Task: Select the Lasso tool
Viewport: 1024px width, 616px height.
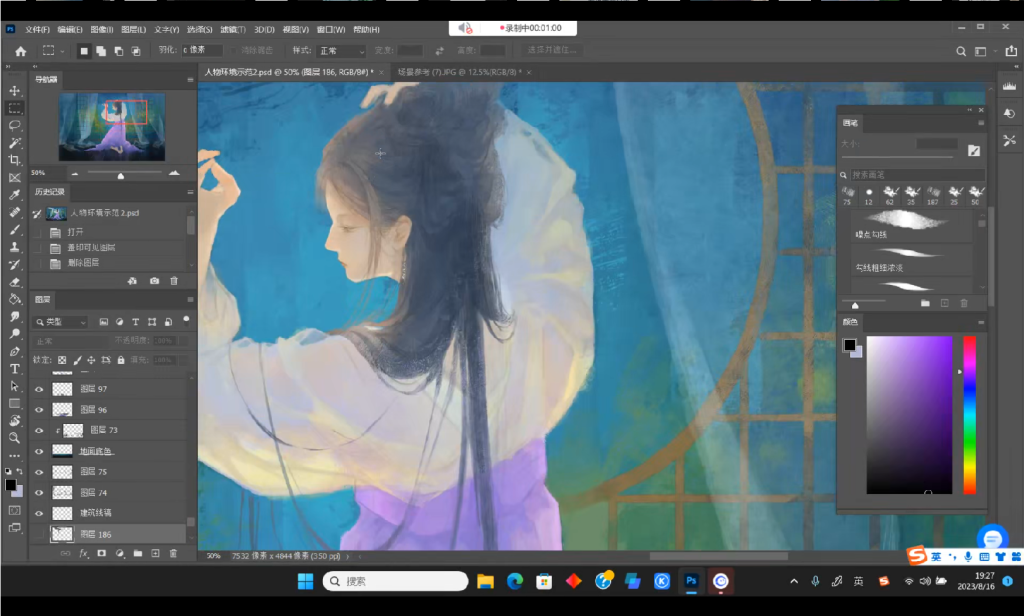Action: (14, 124)
